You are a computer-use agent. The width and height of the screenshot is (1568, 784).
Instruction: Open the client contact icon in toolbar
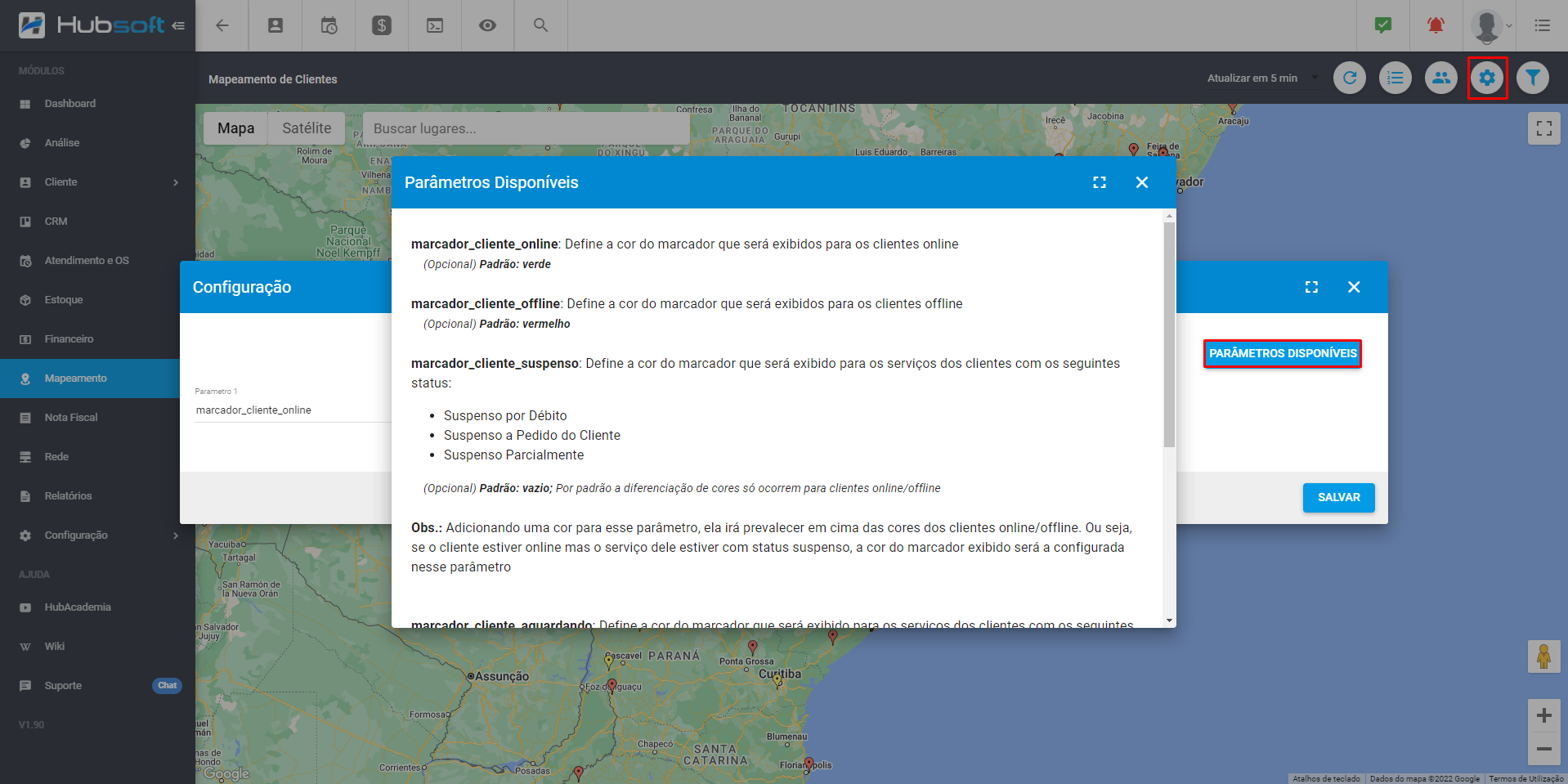tap(276, 25)
